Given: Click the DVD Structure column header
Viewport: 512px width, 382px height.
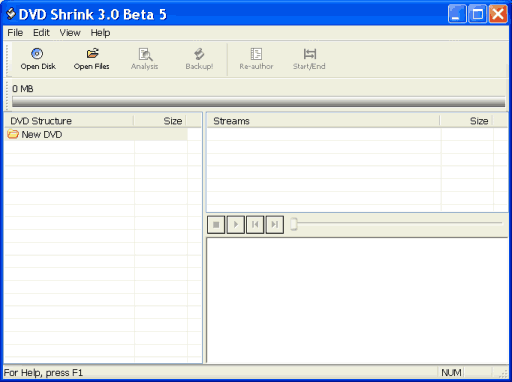Looking at the screenshot, I should 69,121.
